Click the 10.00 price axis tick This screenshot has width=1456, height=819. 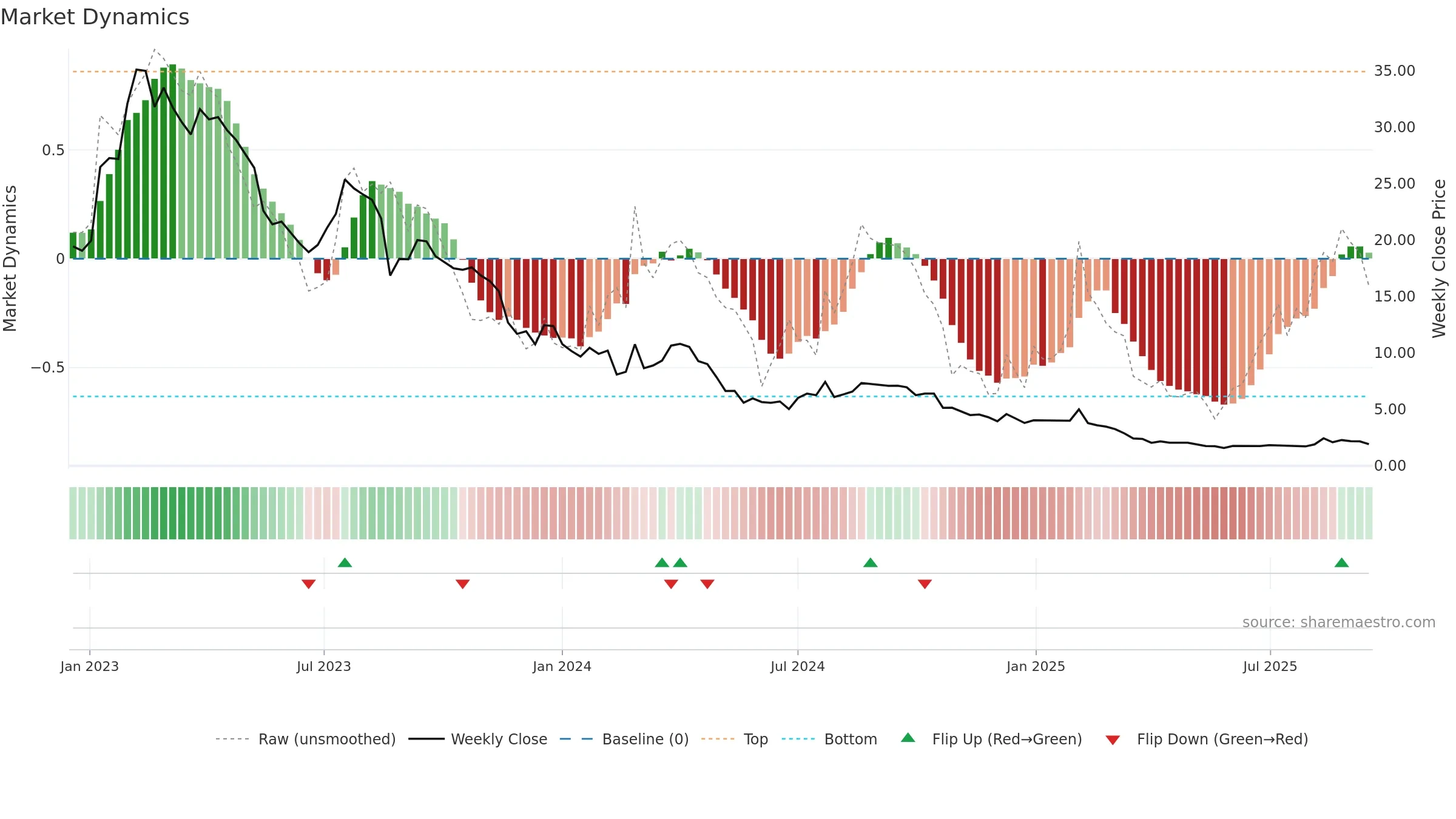(1394, 352)
